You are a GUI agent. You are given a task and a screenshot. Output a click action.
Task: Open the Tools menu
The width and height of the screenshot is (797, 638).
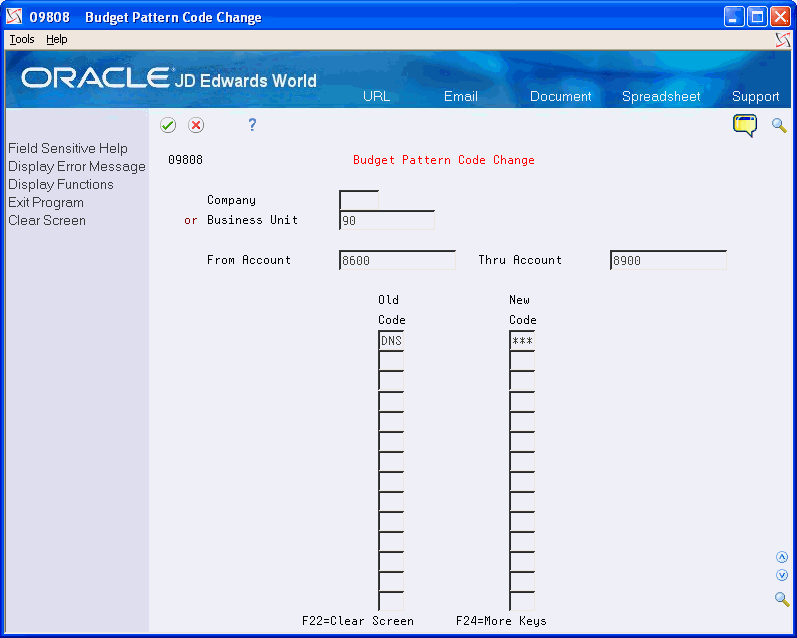point(22,39)
